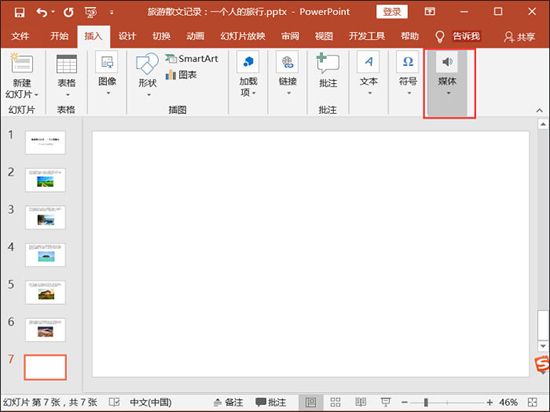Select slide 4 thumbnail
This screenshot has height=412, width=550.
45,255
